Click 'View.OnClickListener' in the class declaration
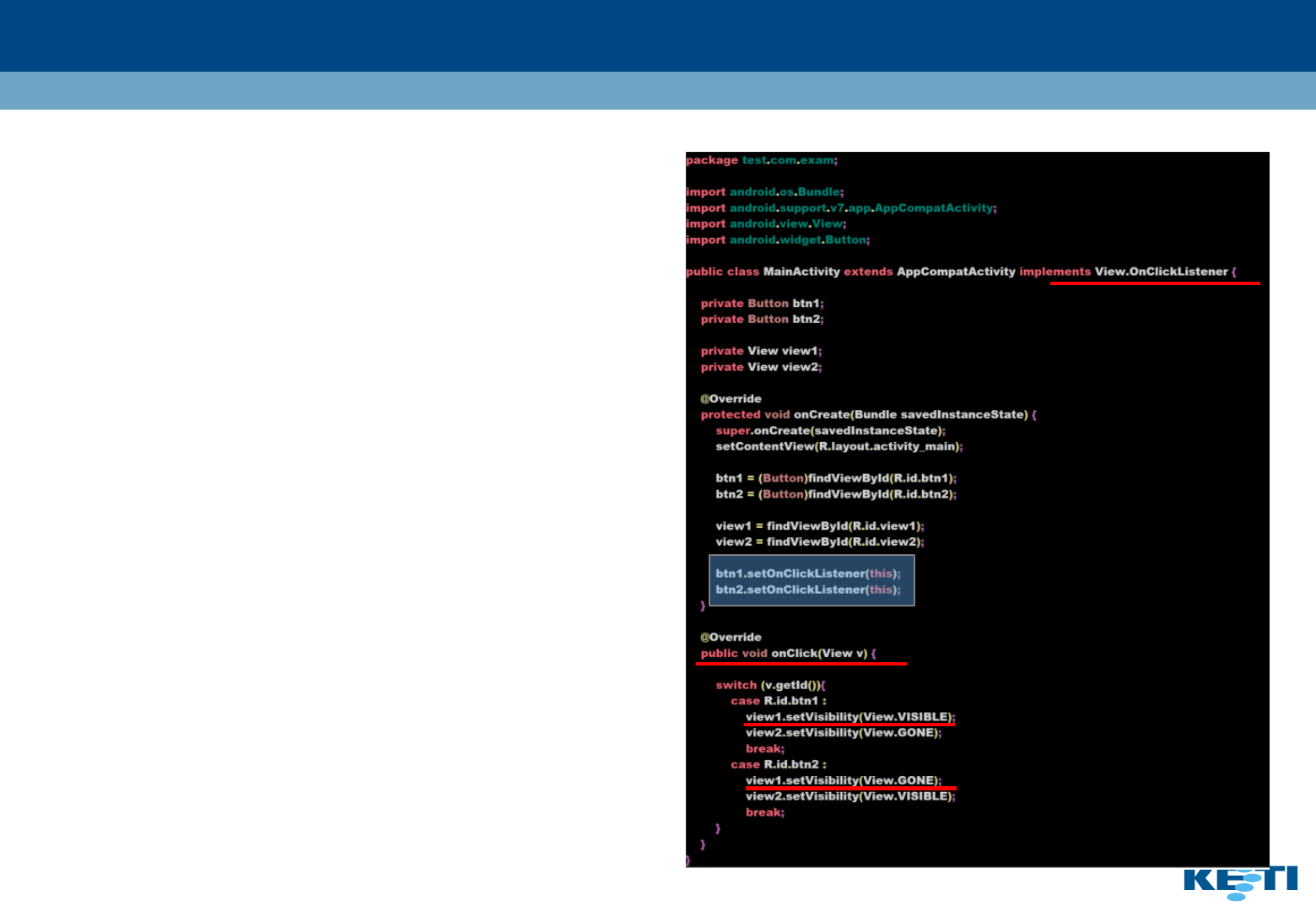 click(x=1161, y=272)
